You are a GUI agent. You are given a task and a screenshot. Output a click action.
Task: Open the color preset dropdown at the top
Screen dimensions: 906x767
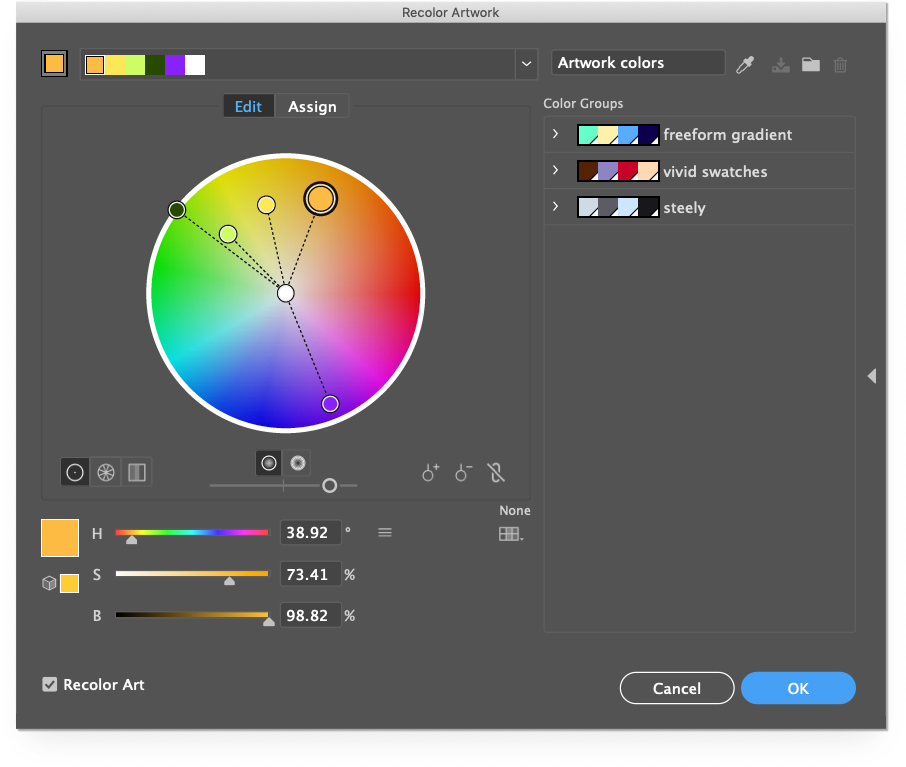tap(526, 64)
